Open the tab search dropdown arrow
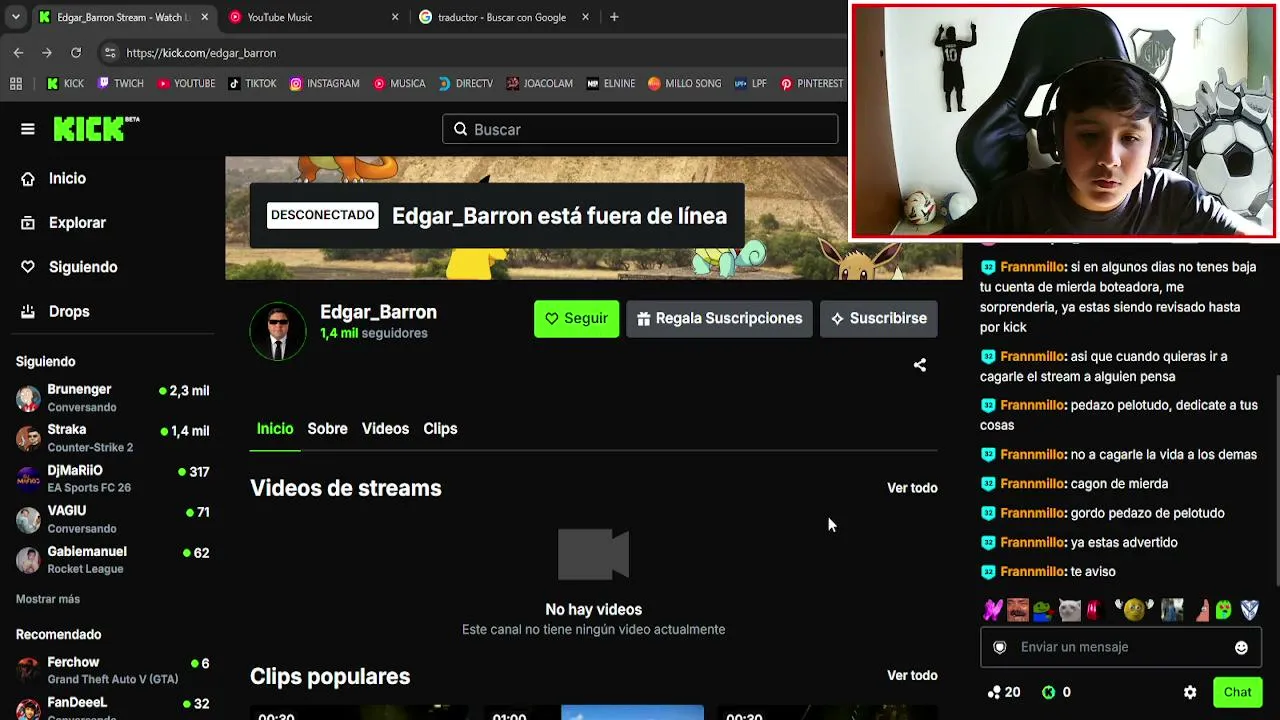This screenshot has width=1280, height=720. 16,17
